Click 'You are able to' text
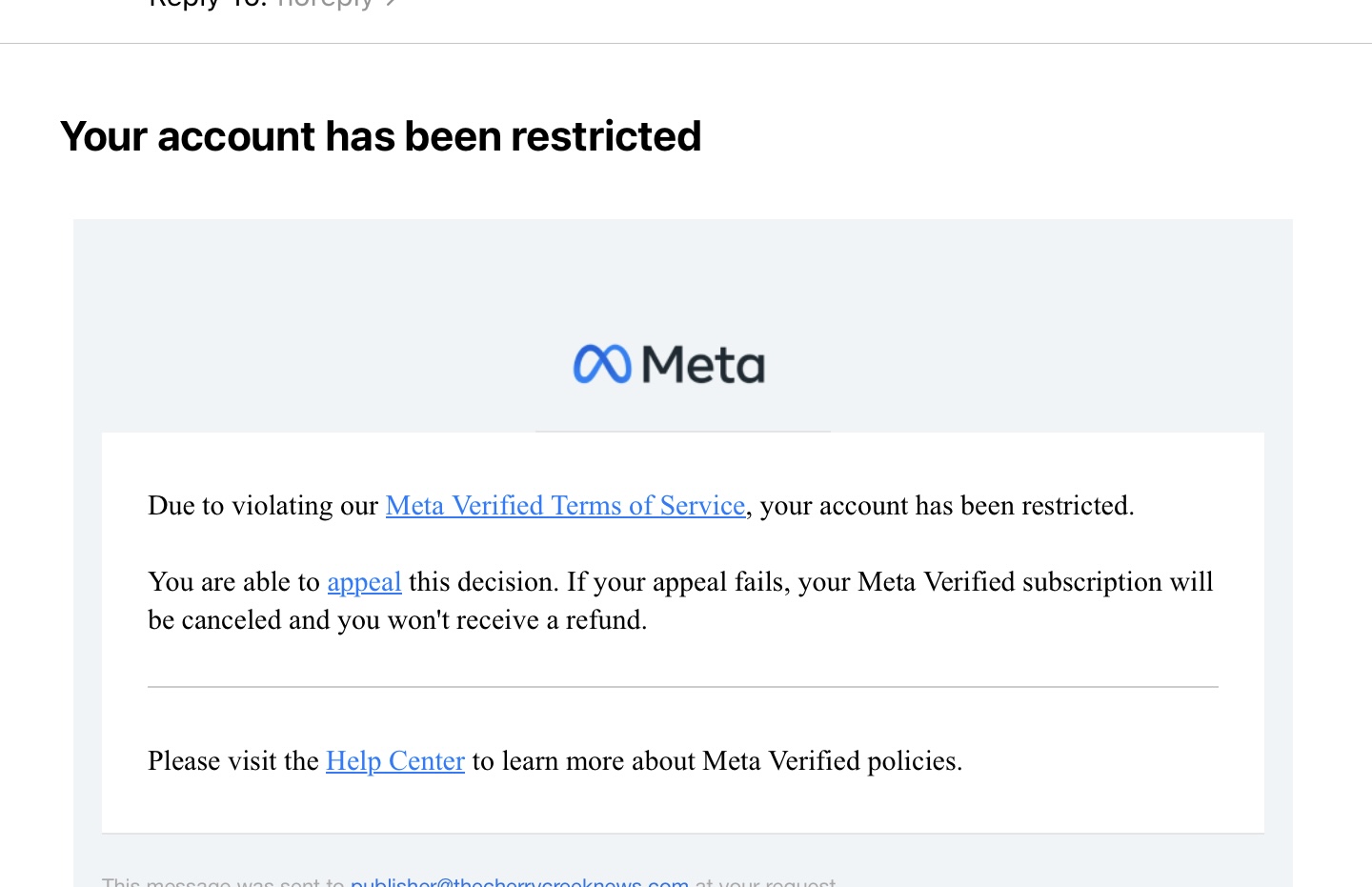 [x=233, y=582]
